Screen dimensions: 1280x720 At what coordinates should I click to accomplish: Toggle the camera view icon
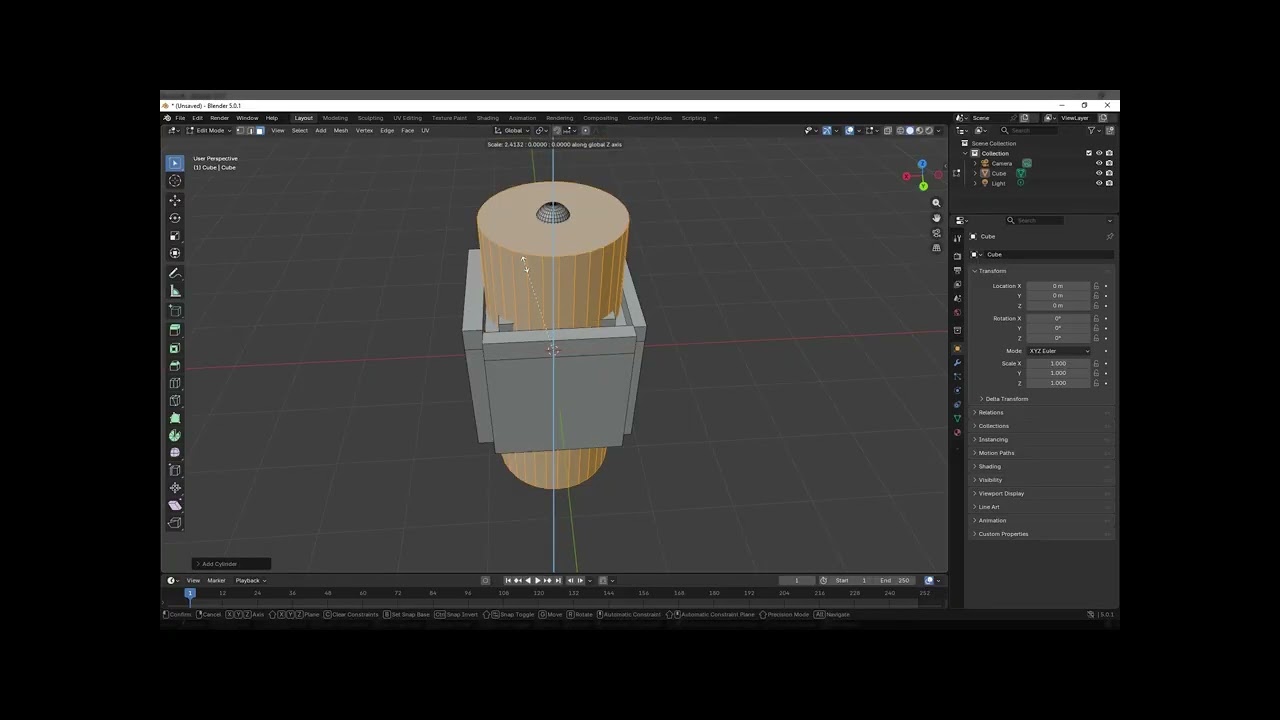[x=936, y=233]
